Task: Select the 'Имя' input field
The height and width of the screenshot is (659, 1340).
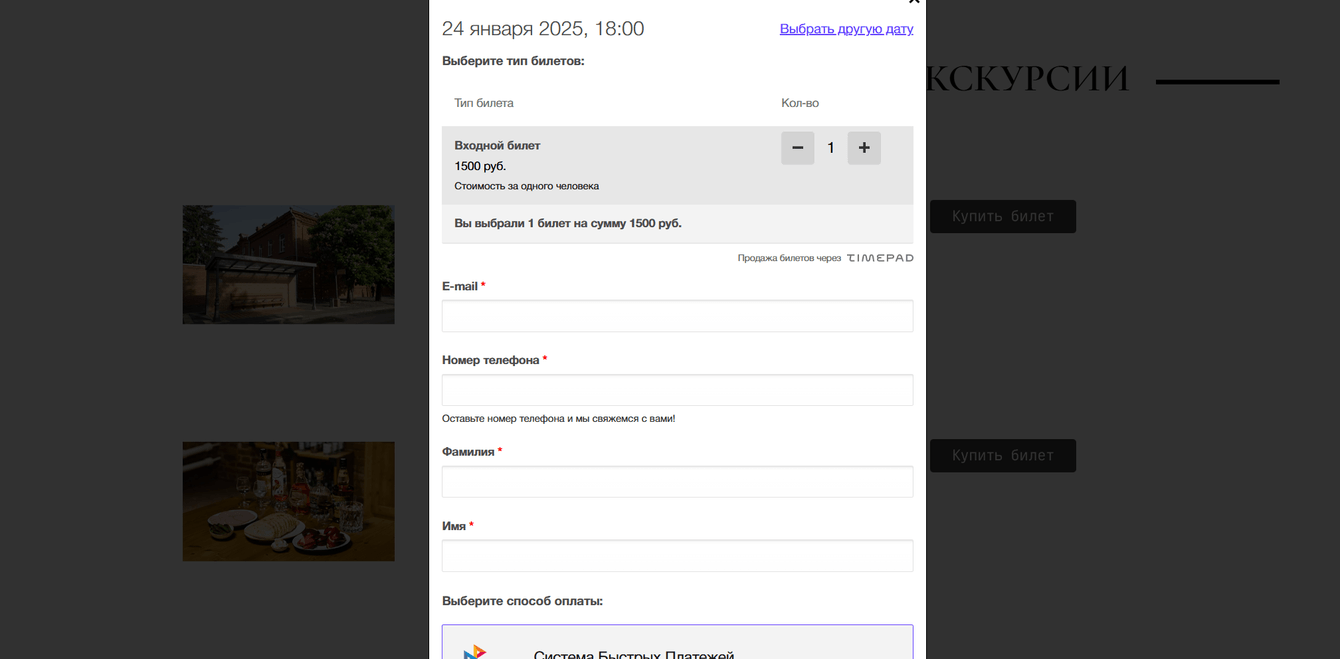Action: (677, 556)
